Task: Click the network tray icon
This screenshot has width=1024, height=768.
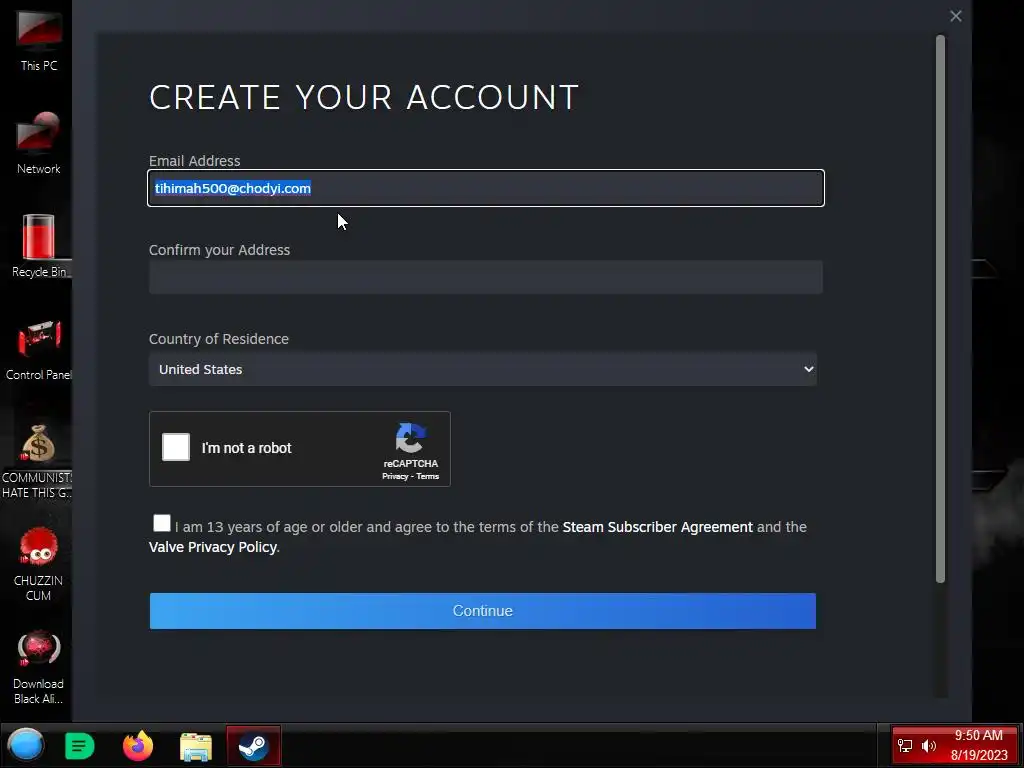Action: (x=905, y=746)
